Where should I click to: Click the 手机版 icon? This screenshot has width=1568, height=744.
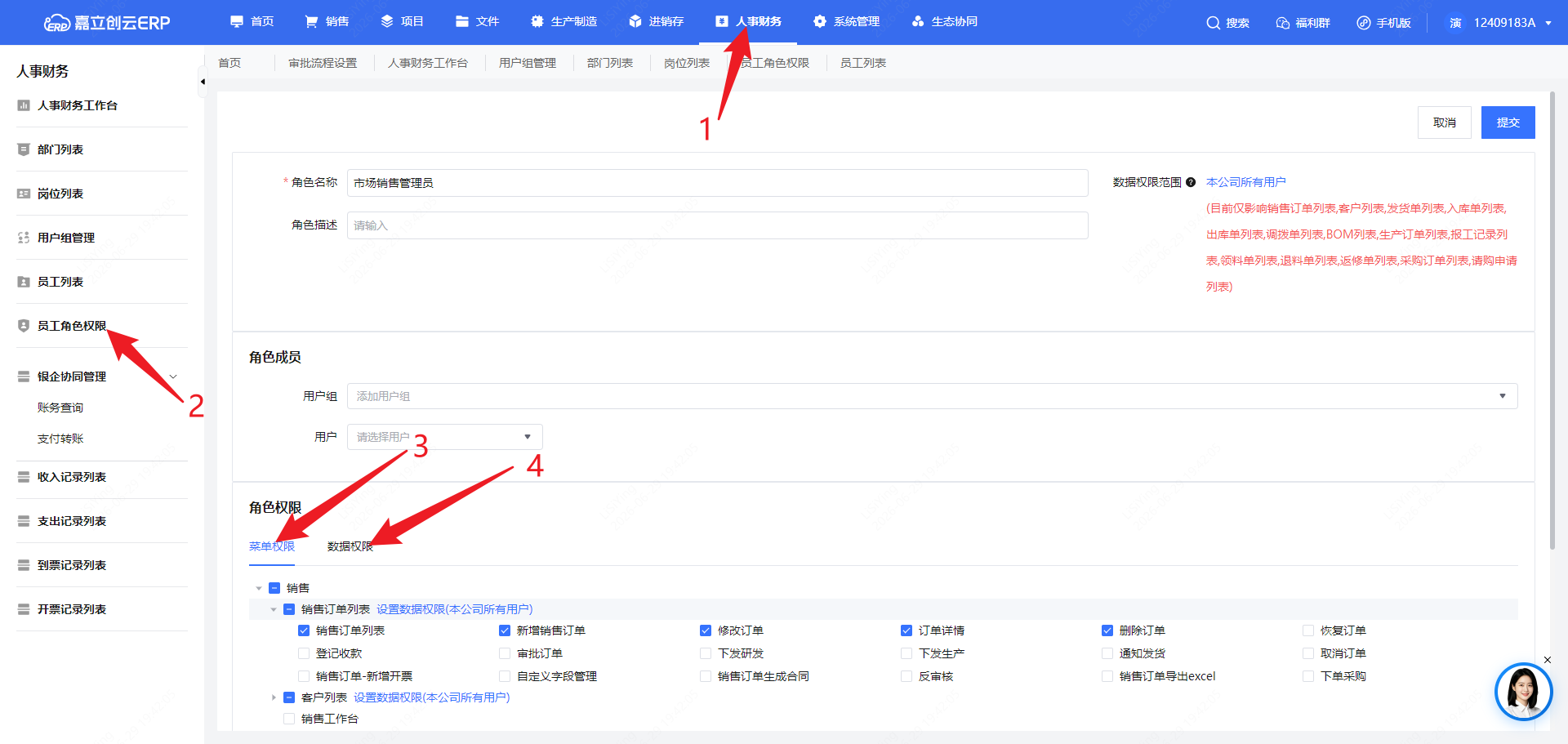pyautogui.click(x=1364, y=23)
